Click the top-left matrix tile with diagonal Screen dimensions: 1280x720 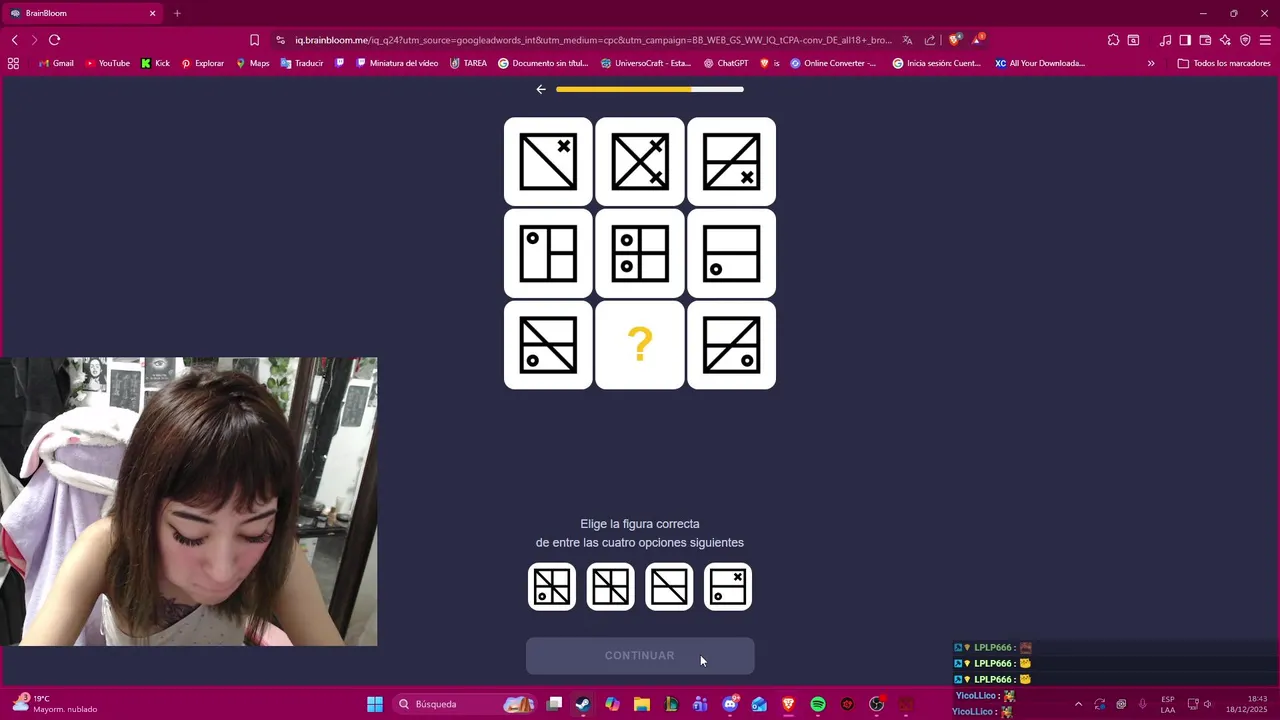[548, 162]
